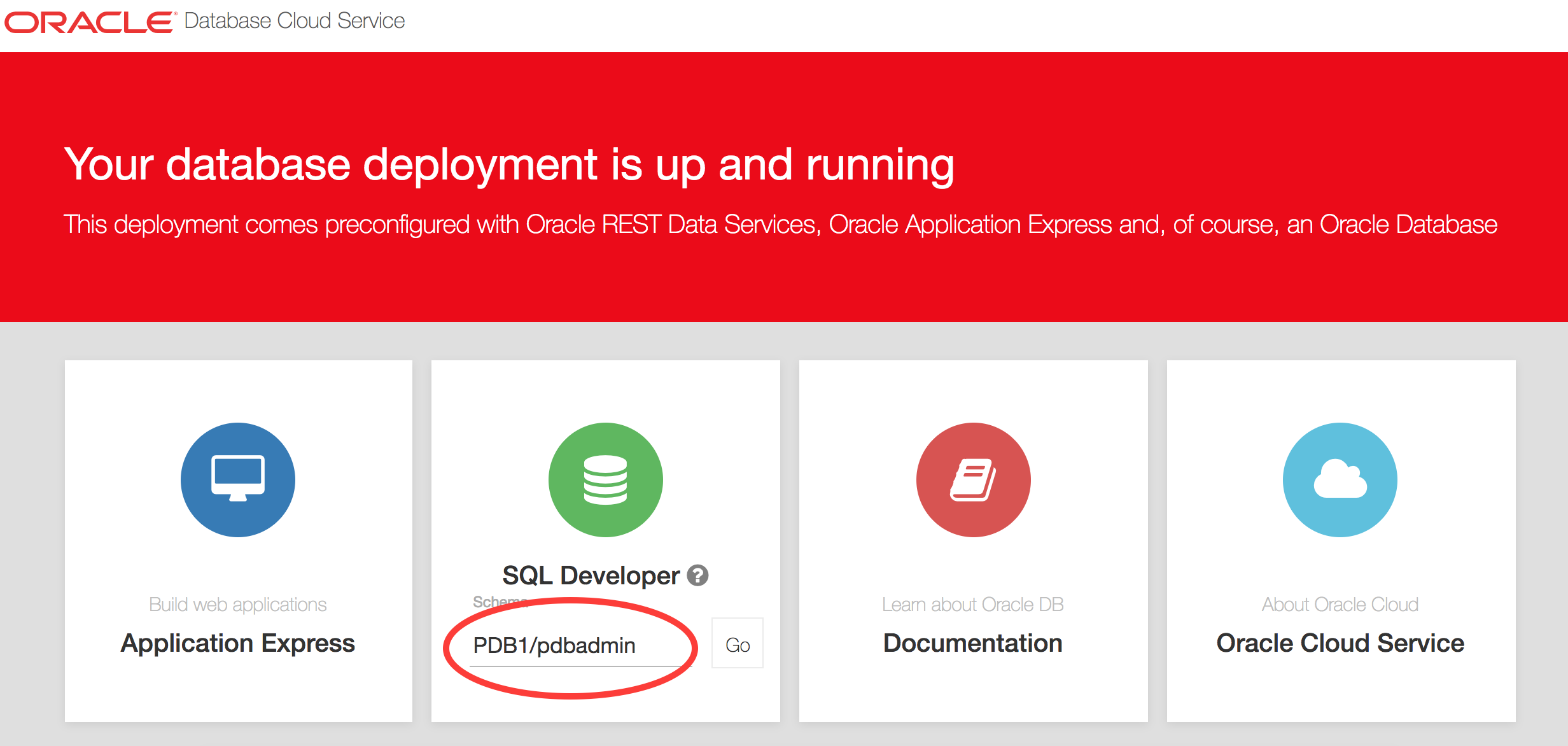Open the Documentation title link

(972, 643)
